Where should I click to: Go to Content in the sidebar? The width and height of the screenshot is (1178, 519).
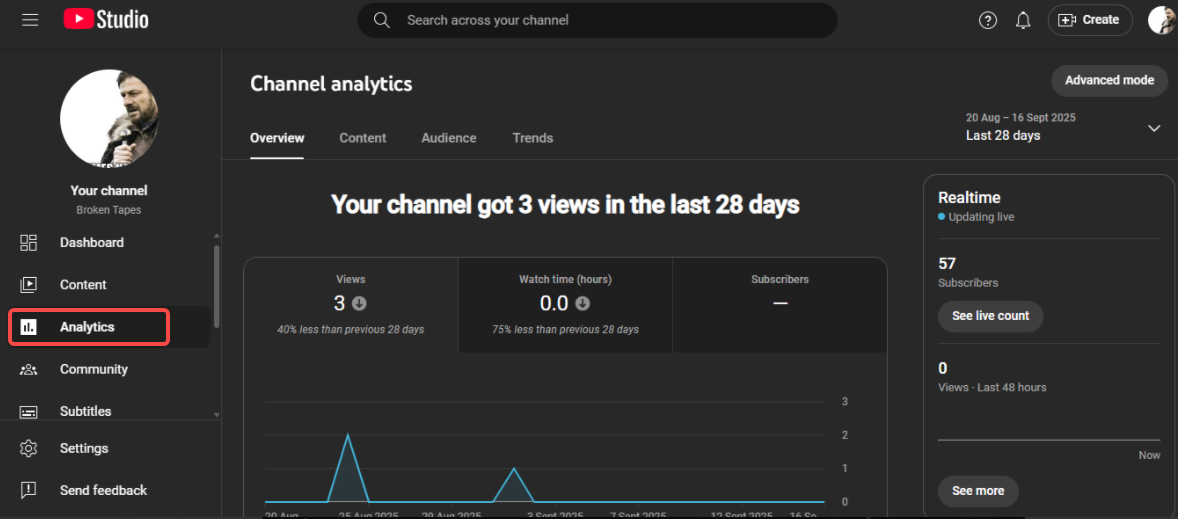click(x=82, y=285)
